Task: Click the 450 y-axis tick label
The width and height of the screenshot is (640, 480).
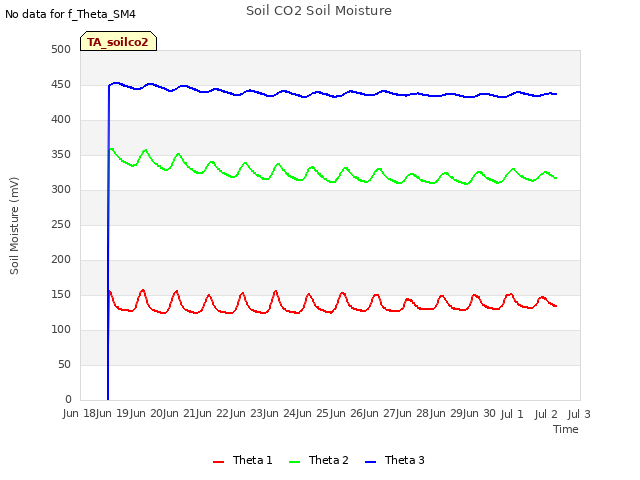Action: (x=61, y=84)
